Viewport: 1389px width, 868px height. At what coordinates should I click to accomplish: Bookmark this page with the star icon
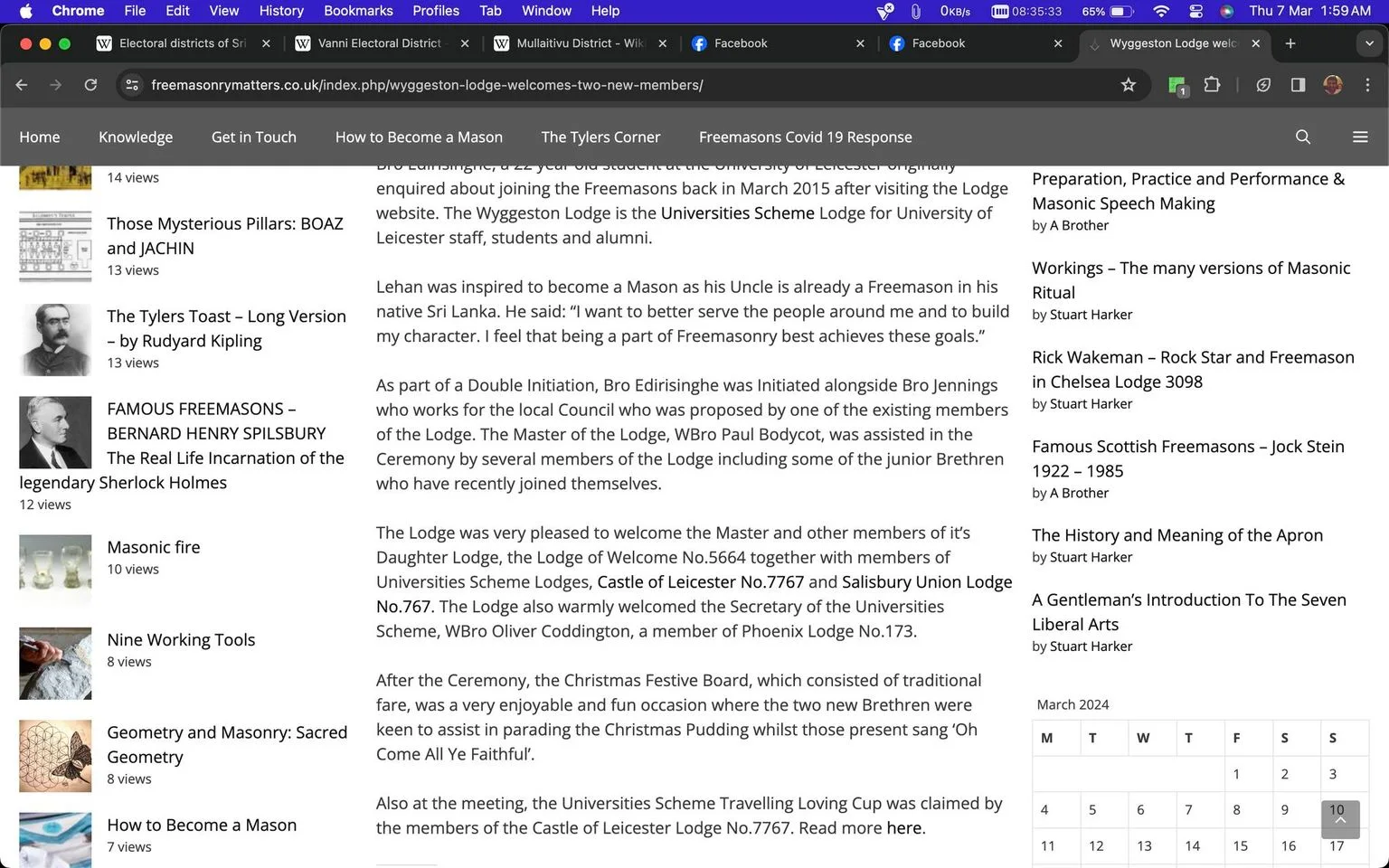pos(1128,85)
